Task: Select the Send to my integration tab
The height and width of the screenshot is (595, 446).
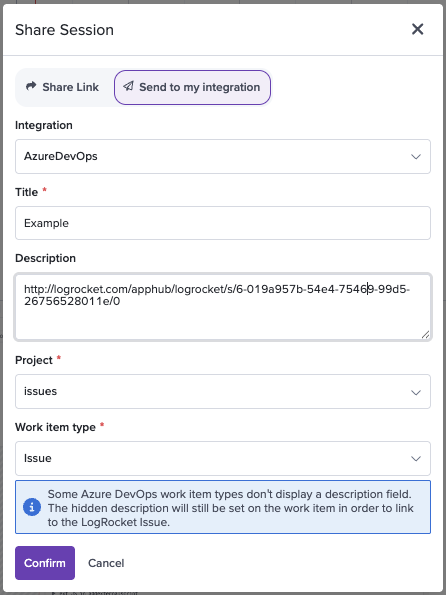Action: pos(192,87)
